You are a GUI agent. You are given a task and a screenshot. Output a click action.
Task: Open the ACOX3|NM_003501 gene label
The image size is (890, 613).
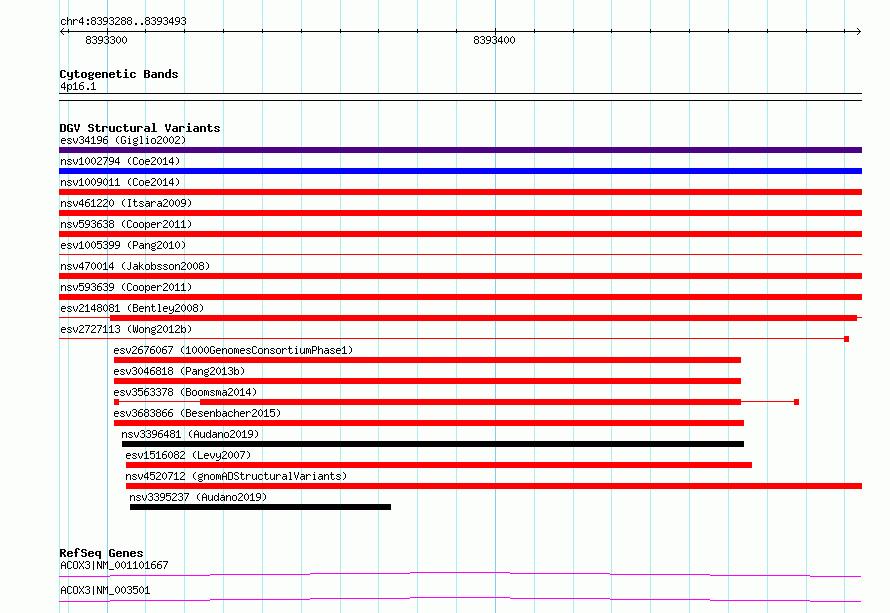pyautogui.click(x=105, y=590)
